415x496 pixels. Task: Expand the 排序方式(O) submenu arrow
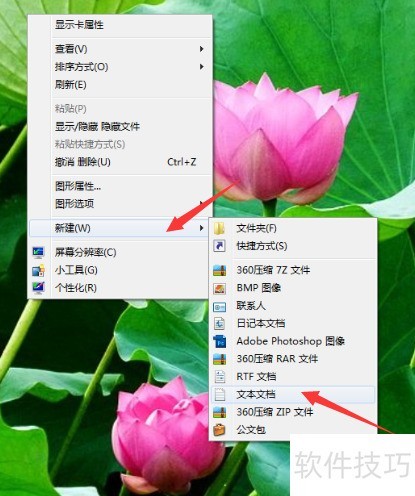click(201, 67)
